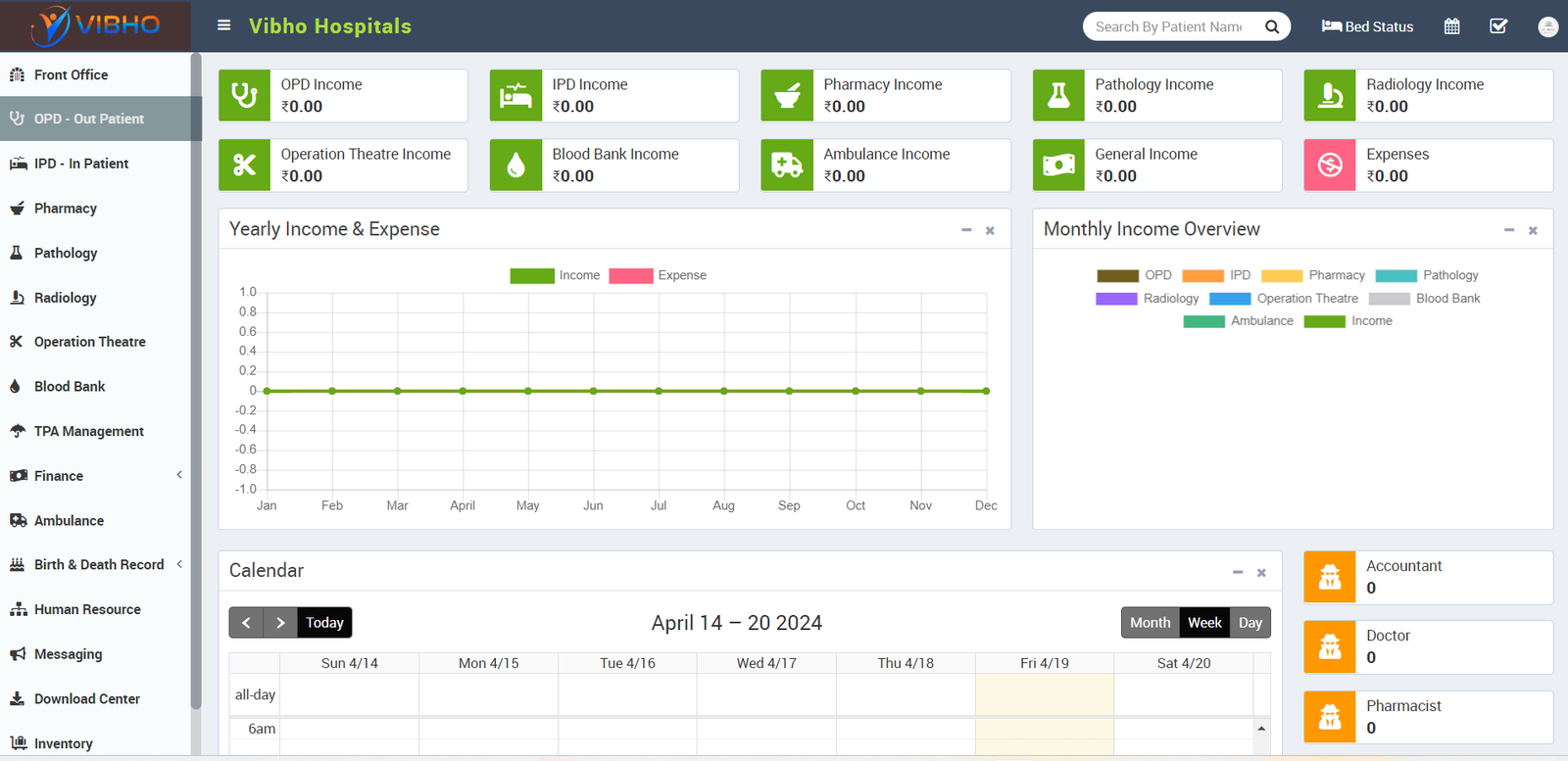
Task: Open Bed Status from the header
Action: pyautogui.click(x=1367, y=26)
